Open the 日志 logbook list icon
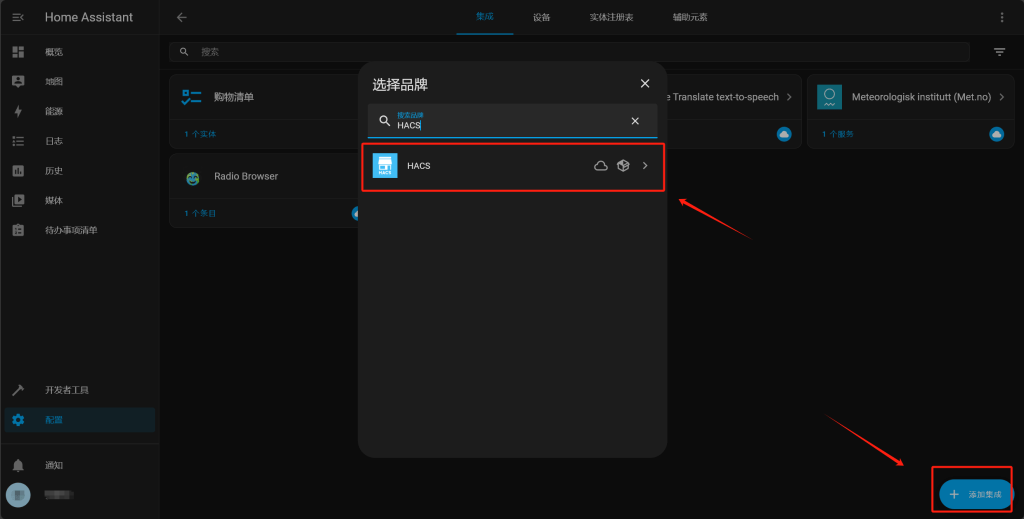This screenshot has width=1024, height=519. point(18,141)
